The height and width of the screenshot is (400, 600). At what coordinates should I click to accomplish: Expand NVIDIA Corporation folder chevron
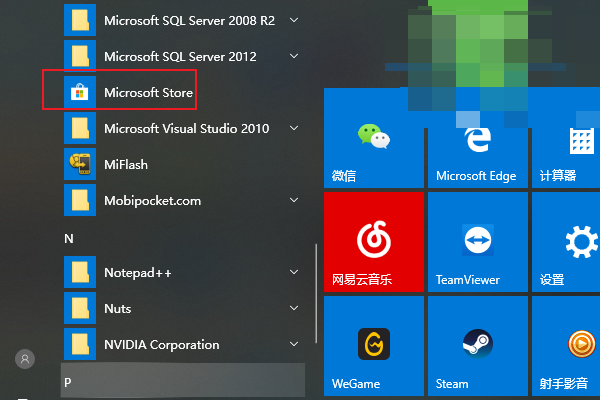pyautogui.click(x=294, y=344)
